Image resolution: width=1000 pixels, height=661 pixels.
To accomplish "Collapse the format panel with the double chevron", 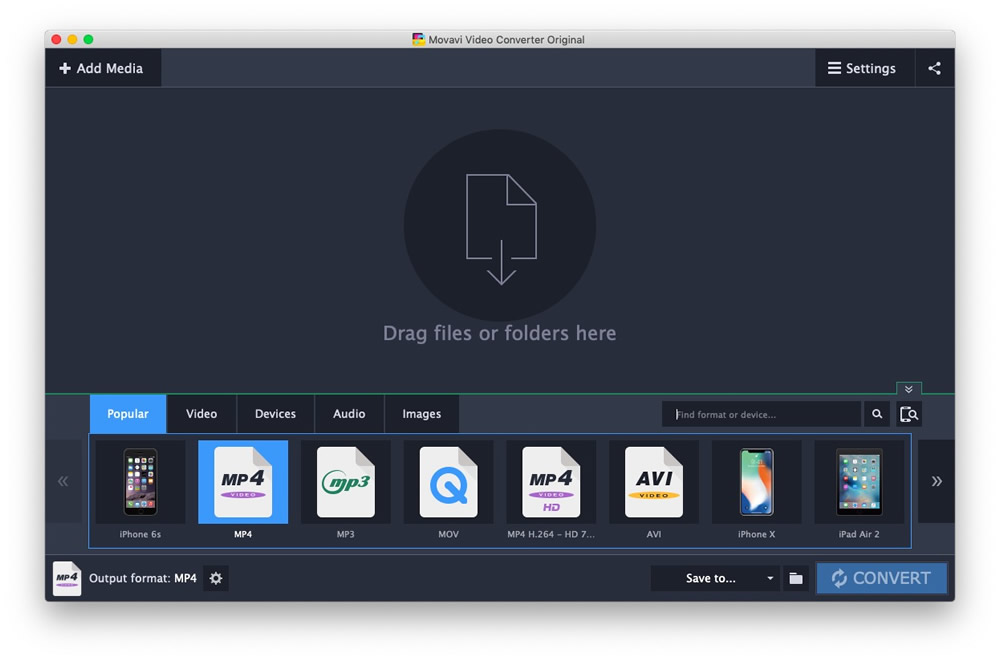I will point(908,389).
